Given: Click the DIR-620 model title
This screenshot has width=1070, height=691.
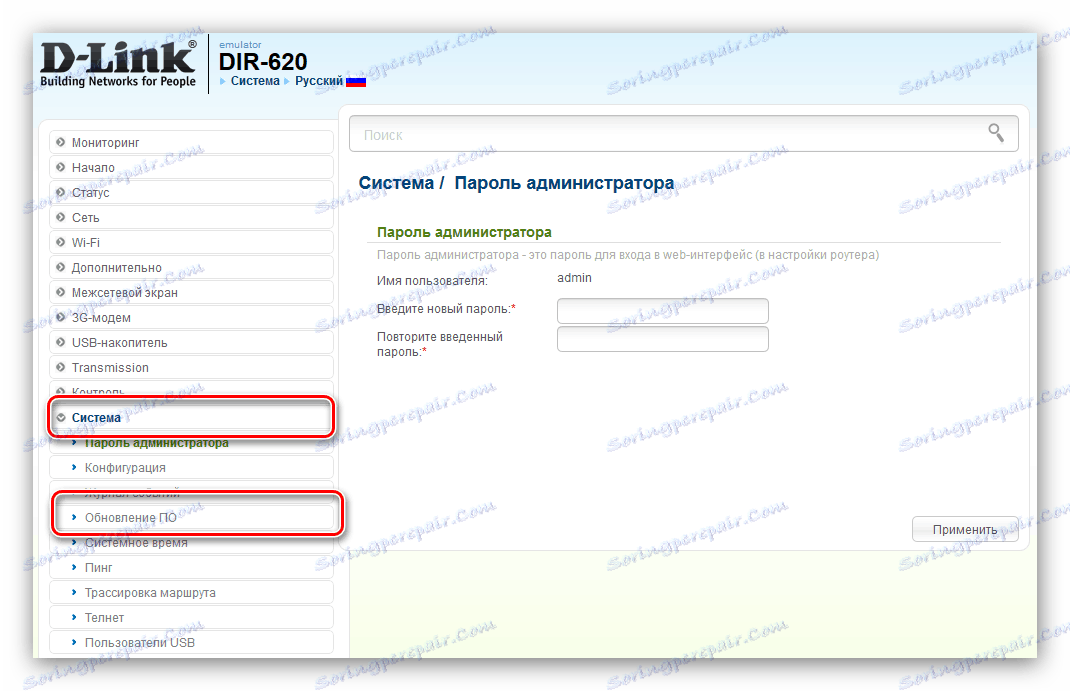Looking at the screenshot, I should click(263, 62).
